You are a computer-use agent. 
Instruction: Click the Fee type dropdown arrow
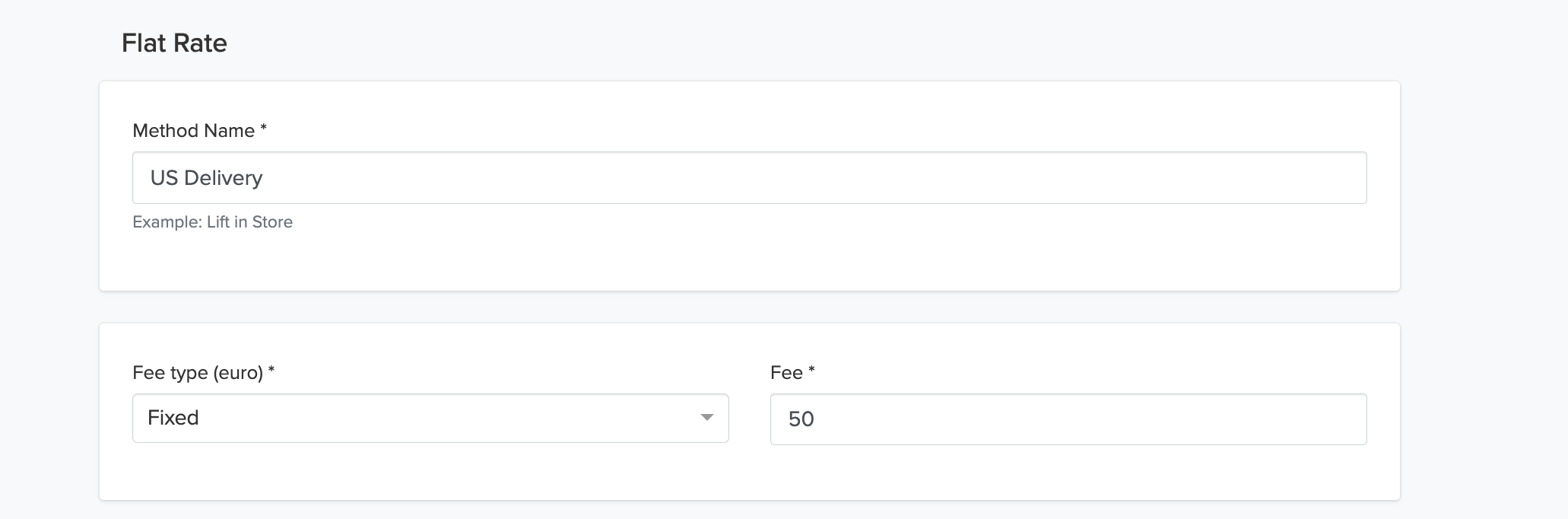[706, 418]
